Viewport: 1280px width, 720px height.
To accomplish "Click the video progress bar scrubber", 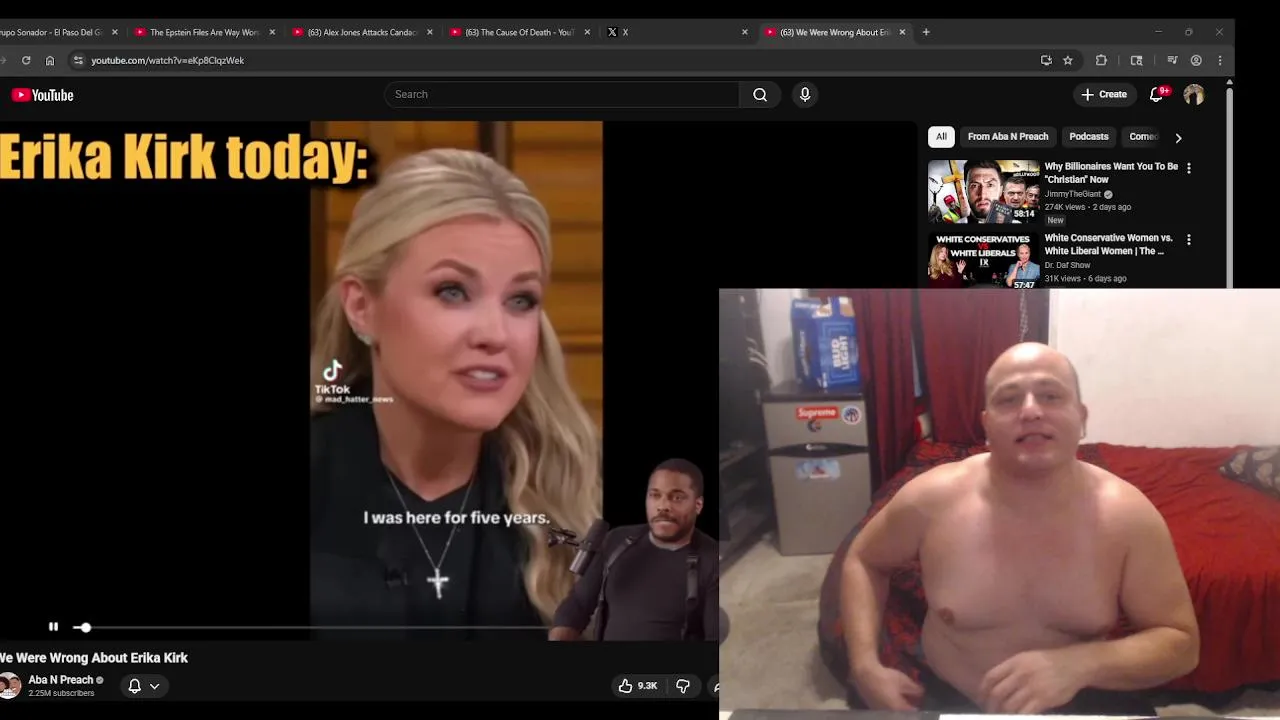I will click(x=85, y=627).
